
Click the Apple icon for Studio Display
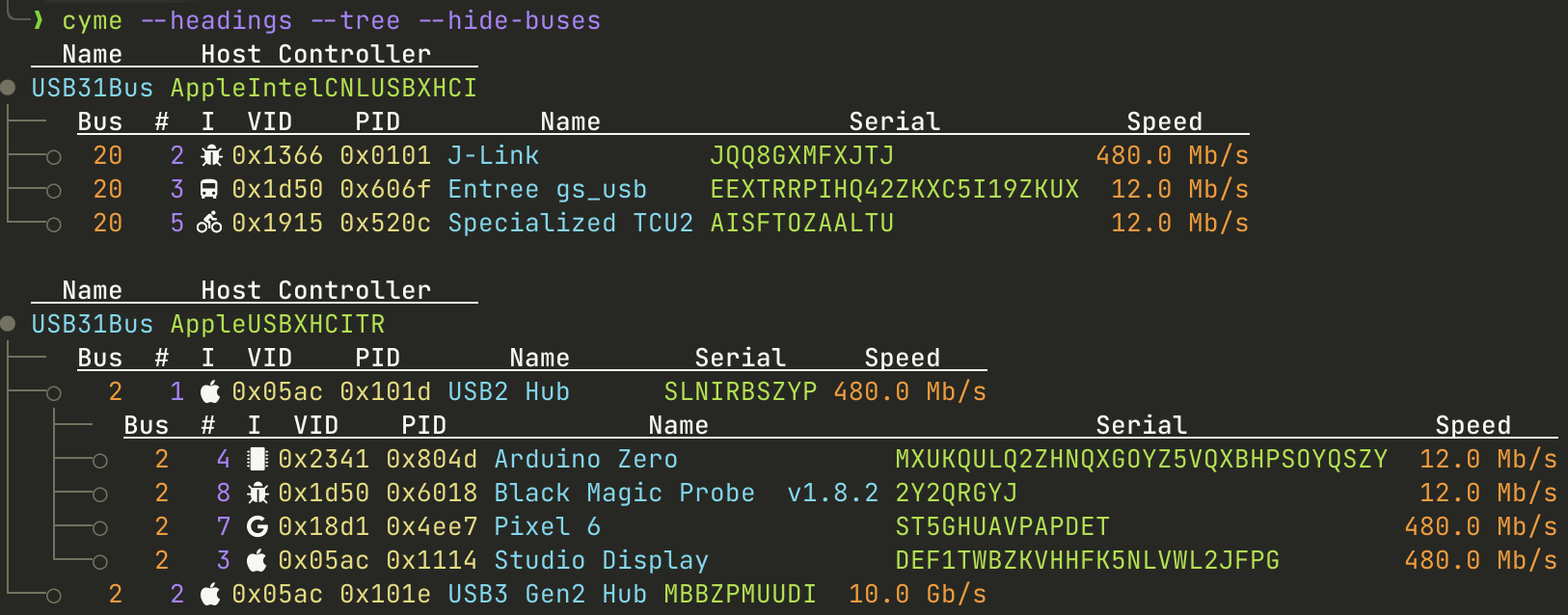[x=257, y=560]
